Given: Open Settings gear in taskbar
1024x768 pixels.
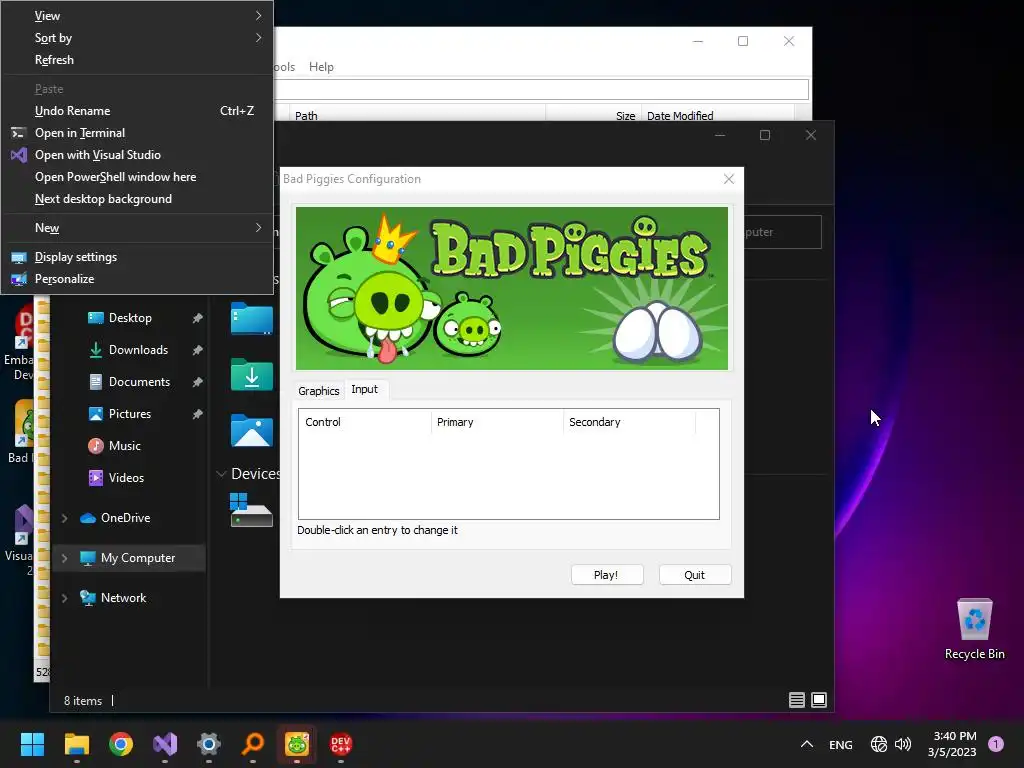Looking at the screenshot, I should pyautogui.click(x=209, y=743).
